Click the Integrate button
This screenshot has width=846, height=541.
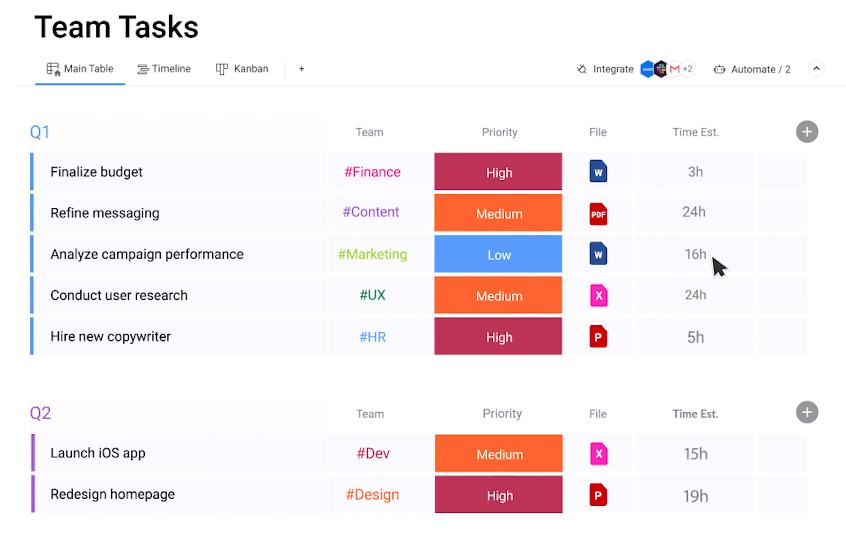[x=605, y=69]
